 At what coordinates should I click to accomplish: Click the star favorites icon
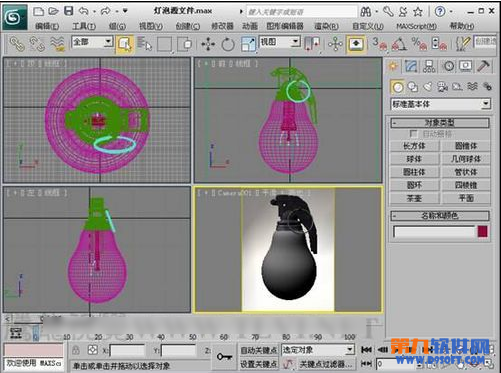click(x=418, y=12)
